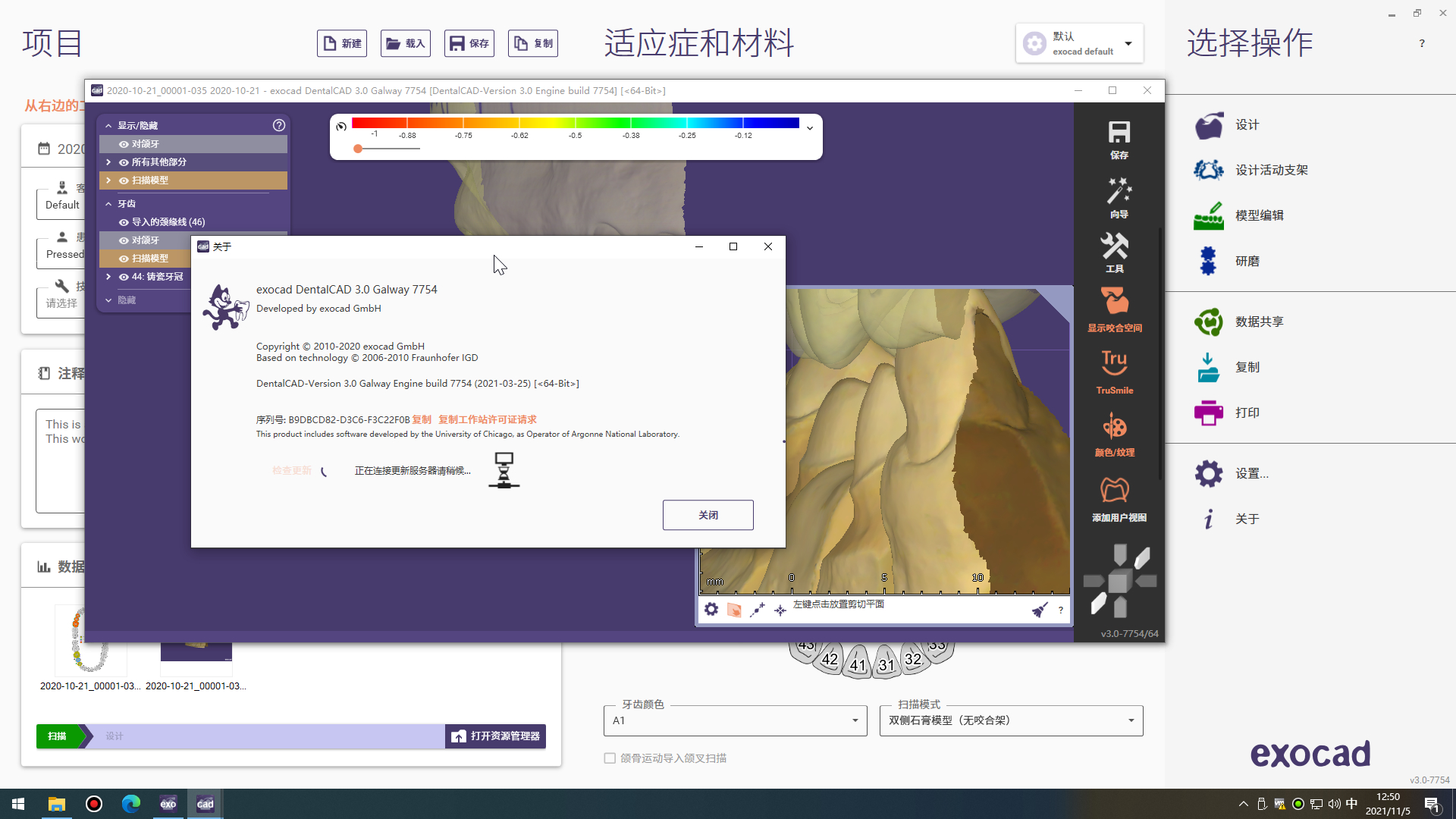Click 检查更新 link
This screenshot has height=819, width=1456.
[292, 471]
